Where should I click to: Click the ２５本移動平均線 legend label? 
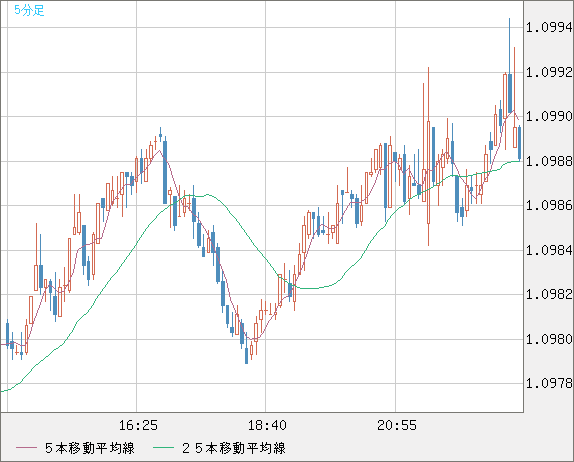point(234,448)
